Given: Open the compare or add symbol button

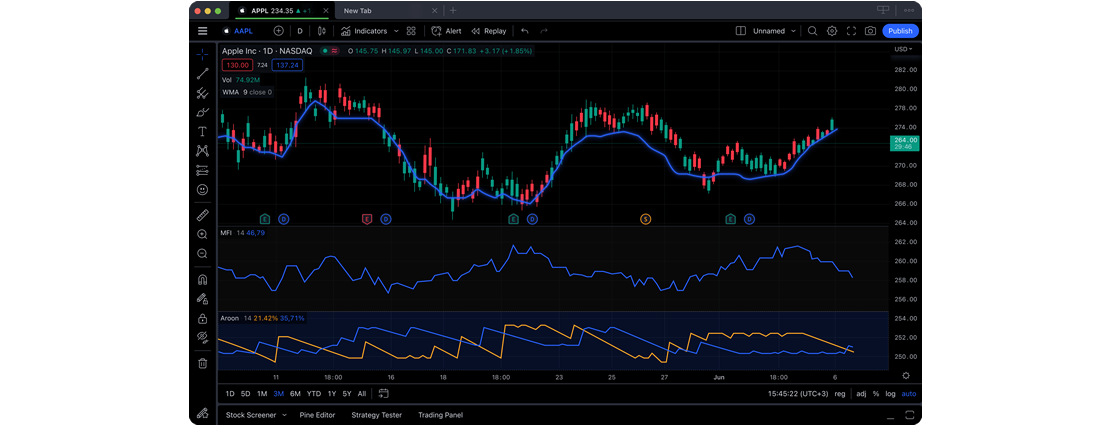Looking at the screenshot, I should pos(278,31).
